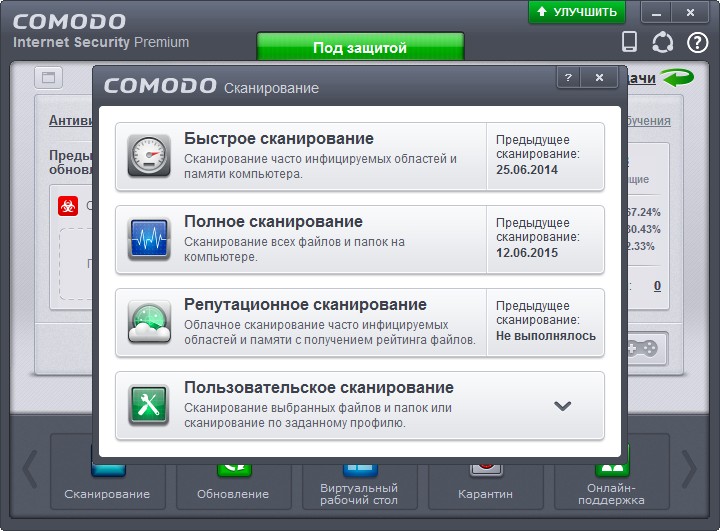The height and width of the screenshot is (531, 720).
Task: Click the underlined 0 link in main window
Action: (x=657, y=286)
